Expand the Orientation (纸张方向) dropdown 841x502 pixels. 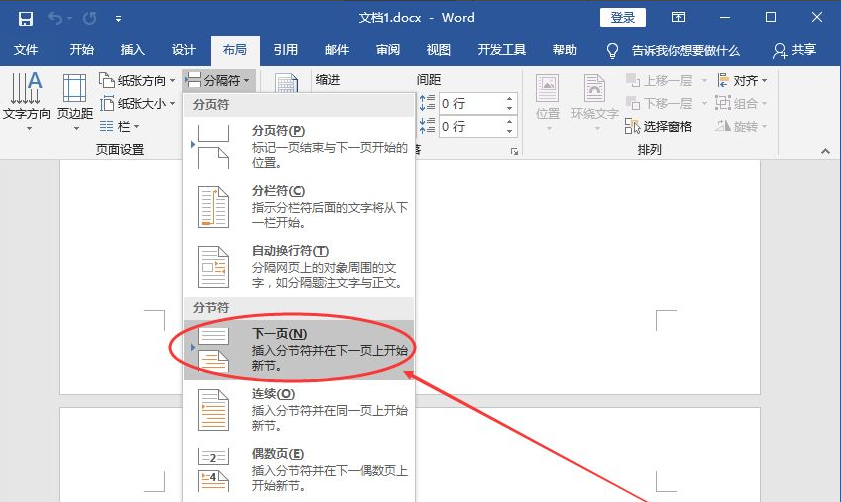click(139, 80)
